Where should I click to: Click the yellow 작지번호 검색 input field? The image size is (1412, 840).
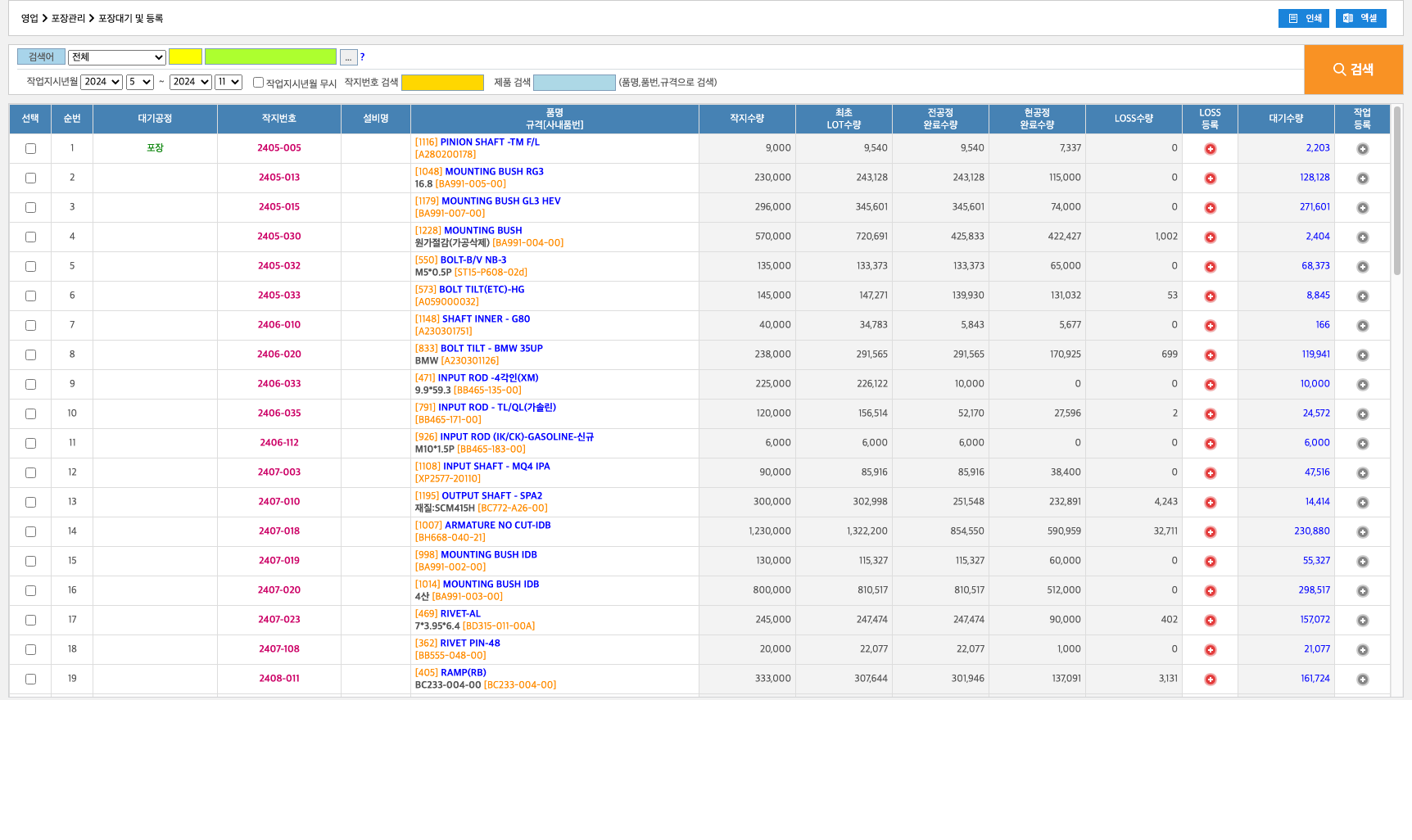tap(442, 83)
